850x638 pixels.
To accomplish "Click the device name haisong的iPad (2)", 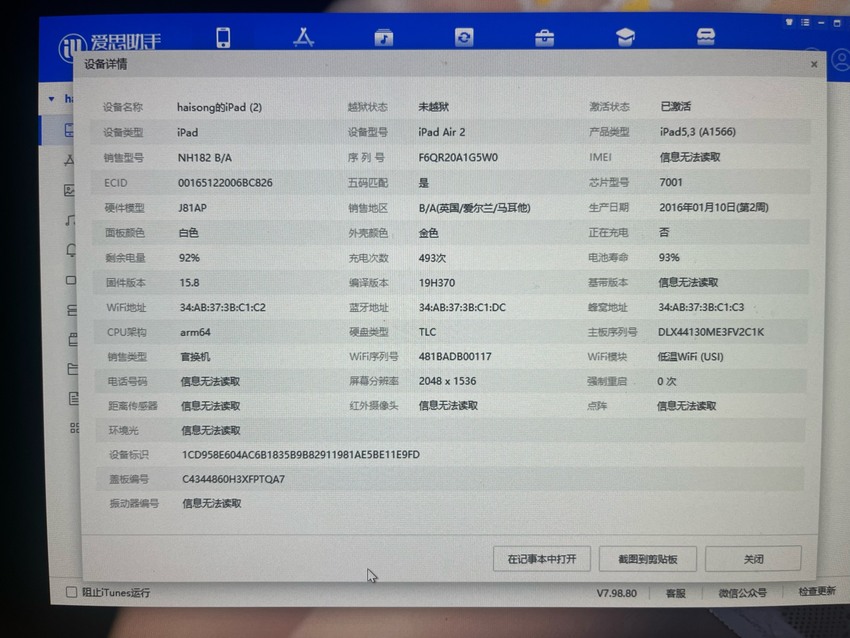I will point(220,107).
